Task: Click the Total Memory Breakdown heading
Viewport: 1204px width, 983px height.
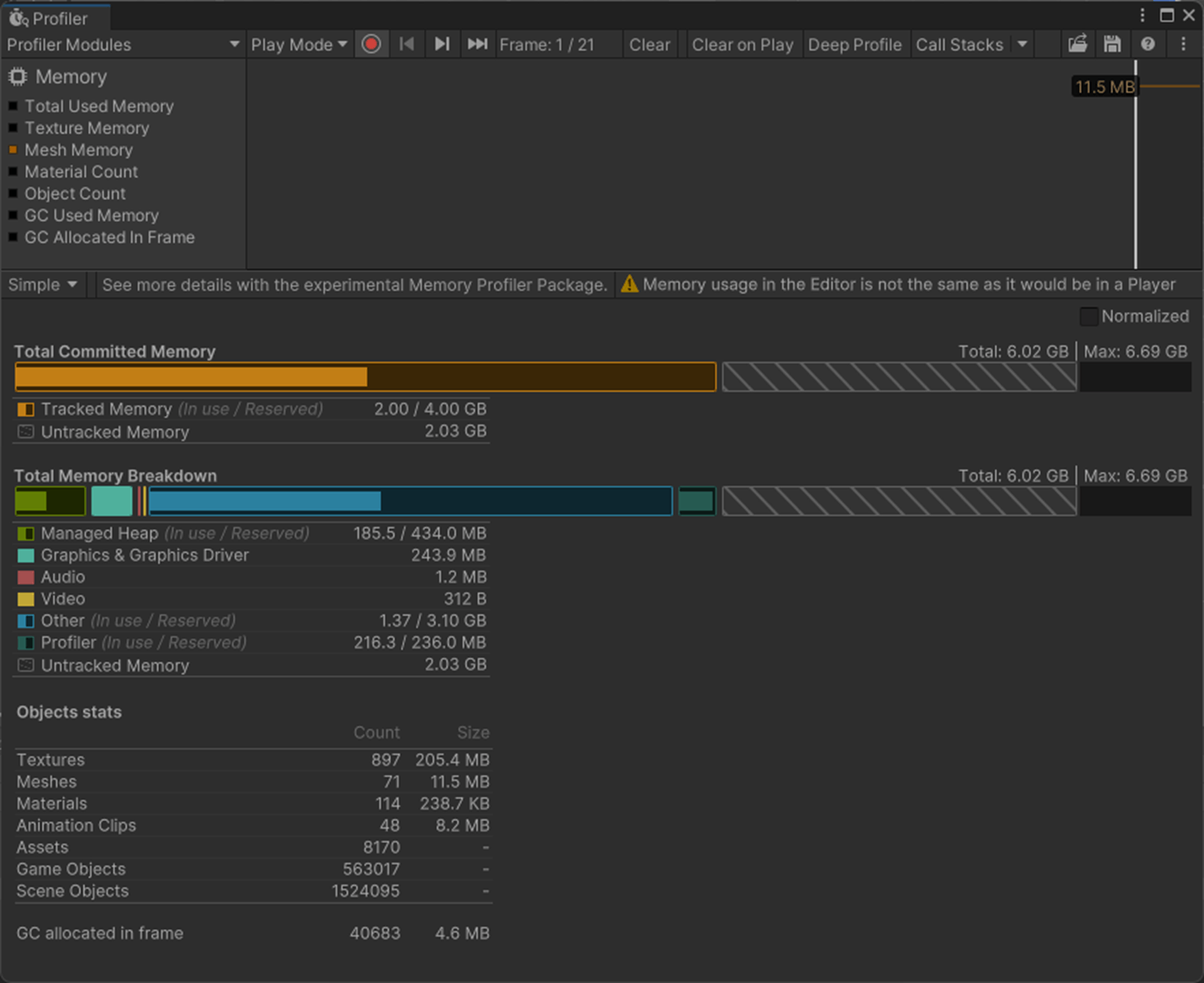Action: click(x=115, y=475)
